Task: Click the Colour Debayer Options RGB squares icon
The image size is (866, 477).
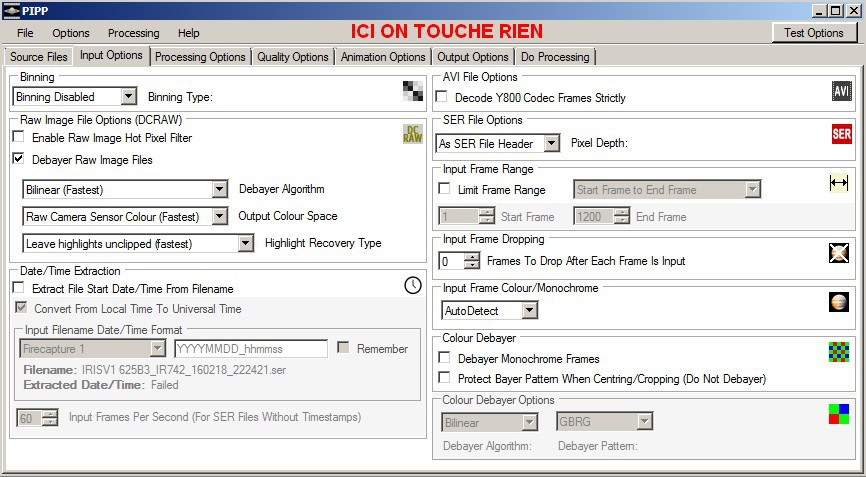Action: 838,414
